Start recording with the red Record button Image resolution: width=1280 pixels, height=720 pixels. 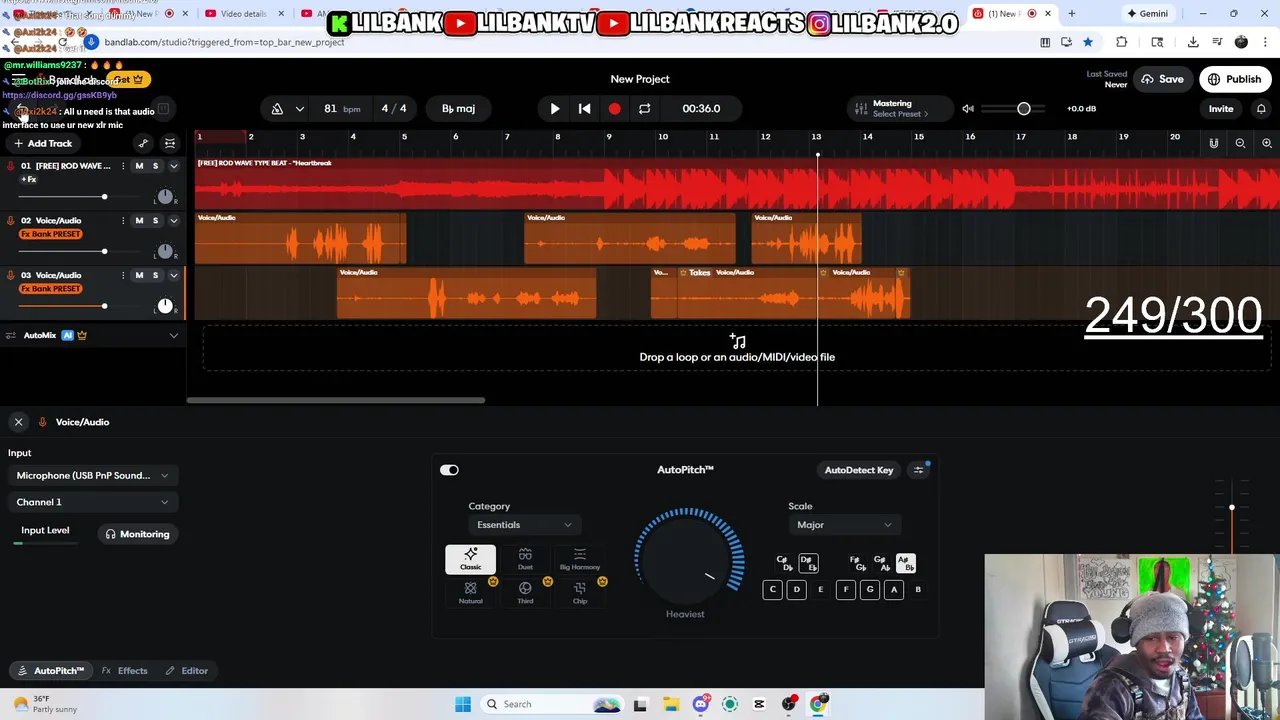pos(614,108)
